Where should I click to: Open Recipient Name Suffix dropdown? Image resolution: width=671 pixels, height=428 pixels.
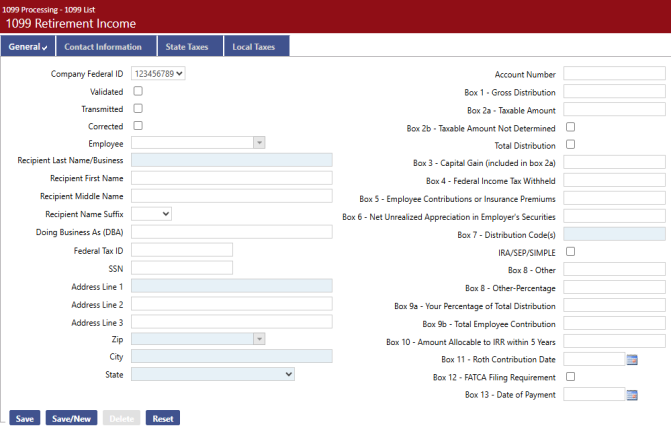pos(152,213)
